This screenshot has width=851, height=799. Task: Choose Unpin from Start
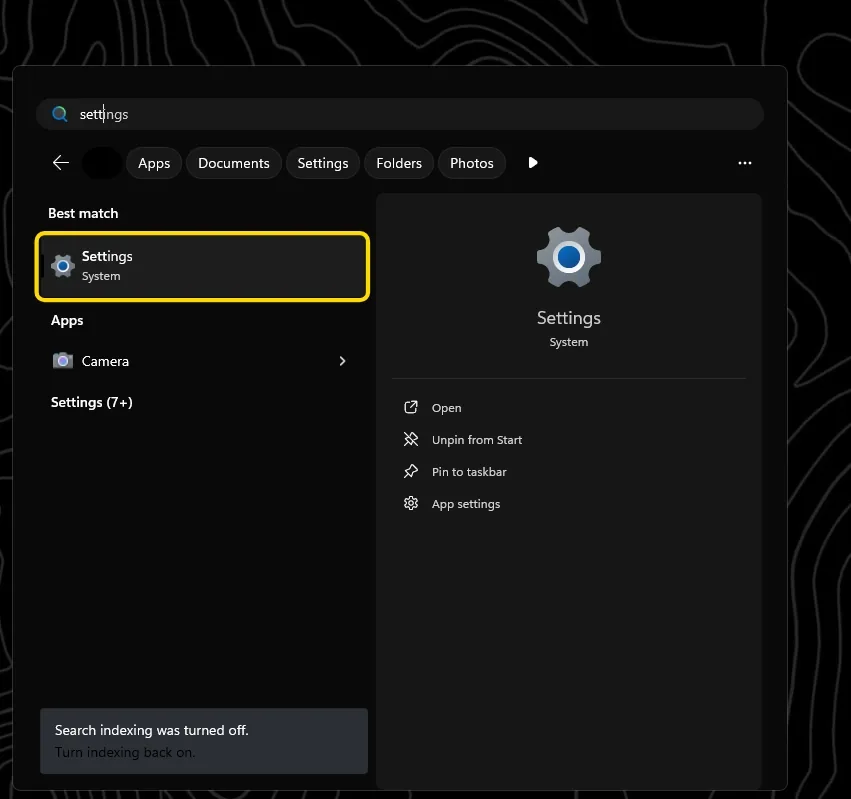[477, 440]
